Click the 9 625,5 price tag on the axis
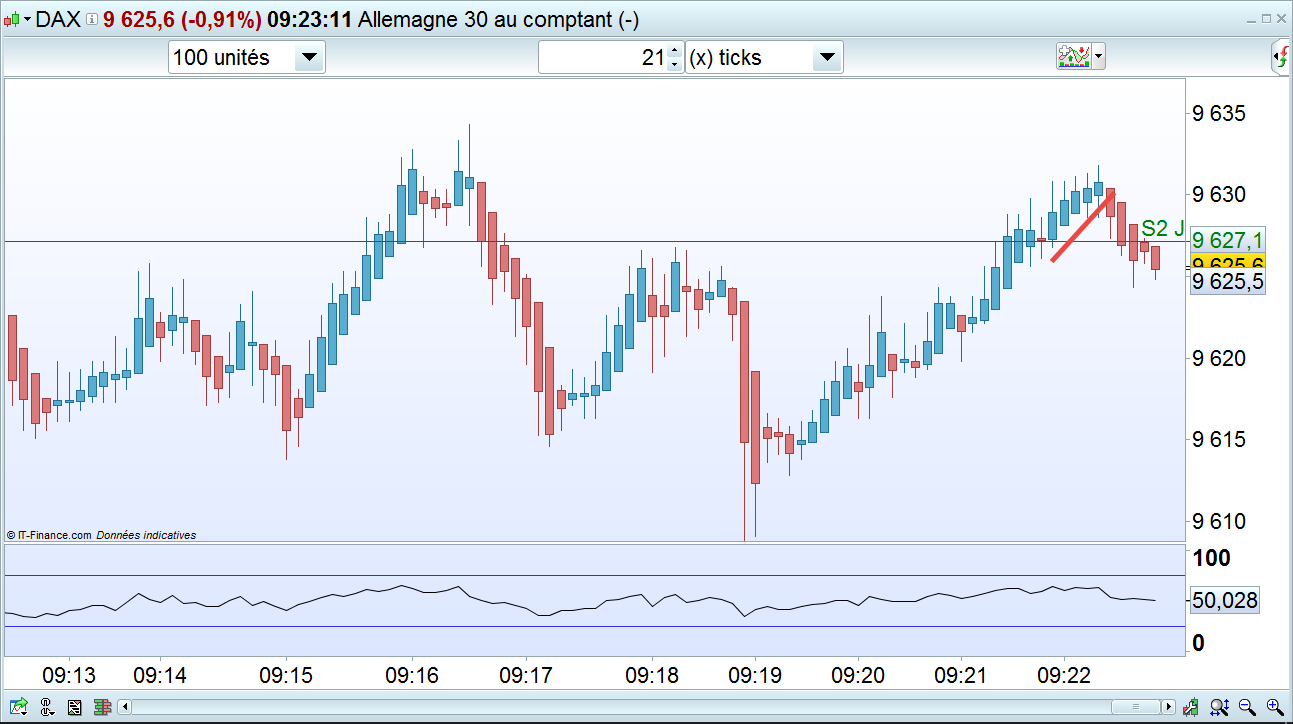The height and width of the screenshot is (724, 1293). (x=1229, y=282)
